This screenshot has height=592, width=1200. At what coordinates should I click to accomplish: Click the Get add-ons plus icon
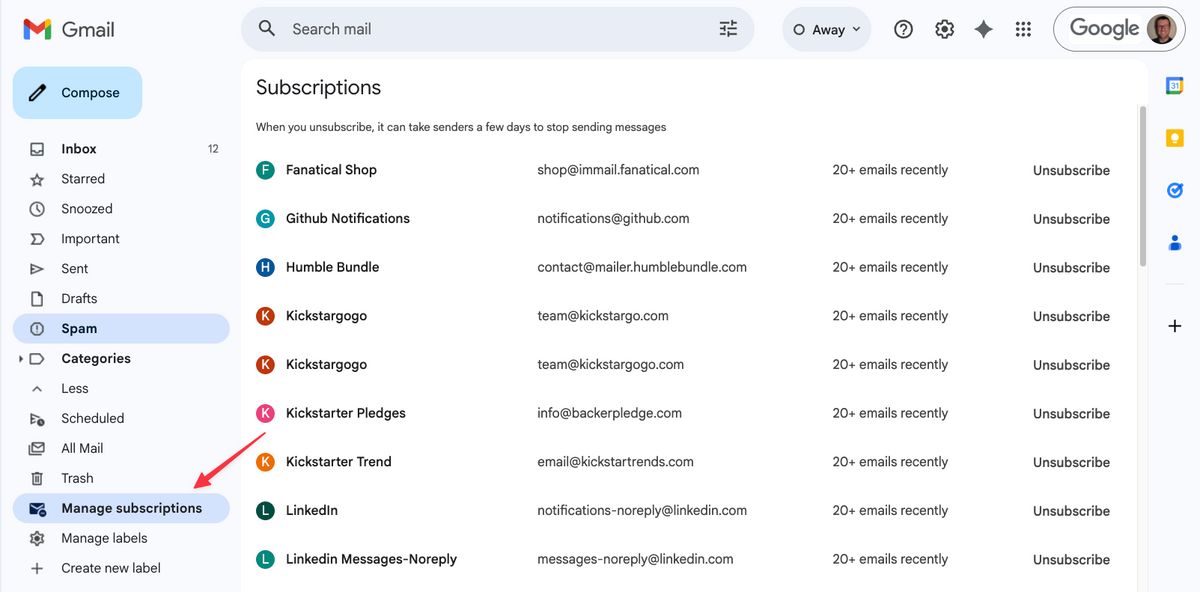(x=1174, y=325)
